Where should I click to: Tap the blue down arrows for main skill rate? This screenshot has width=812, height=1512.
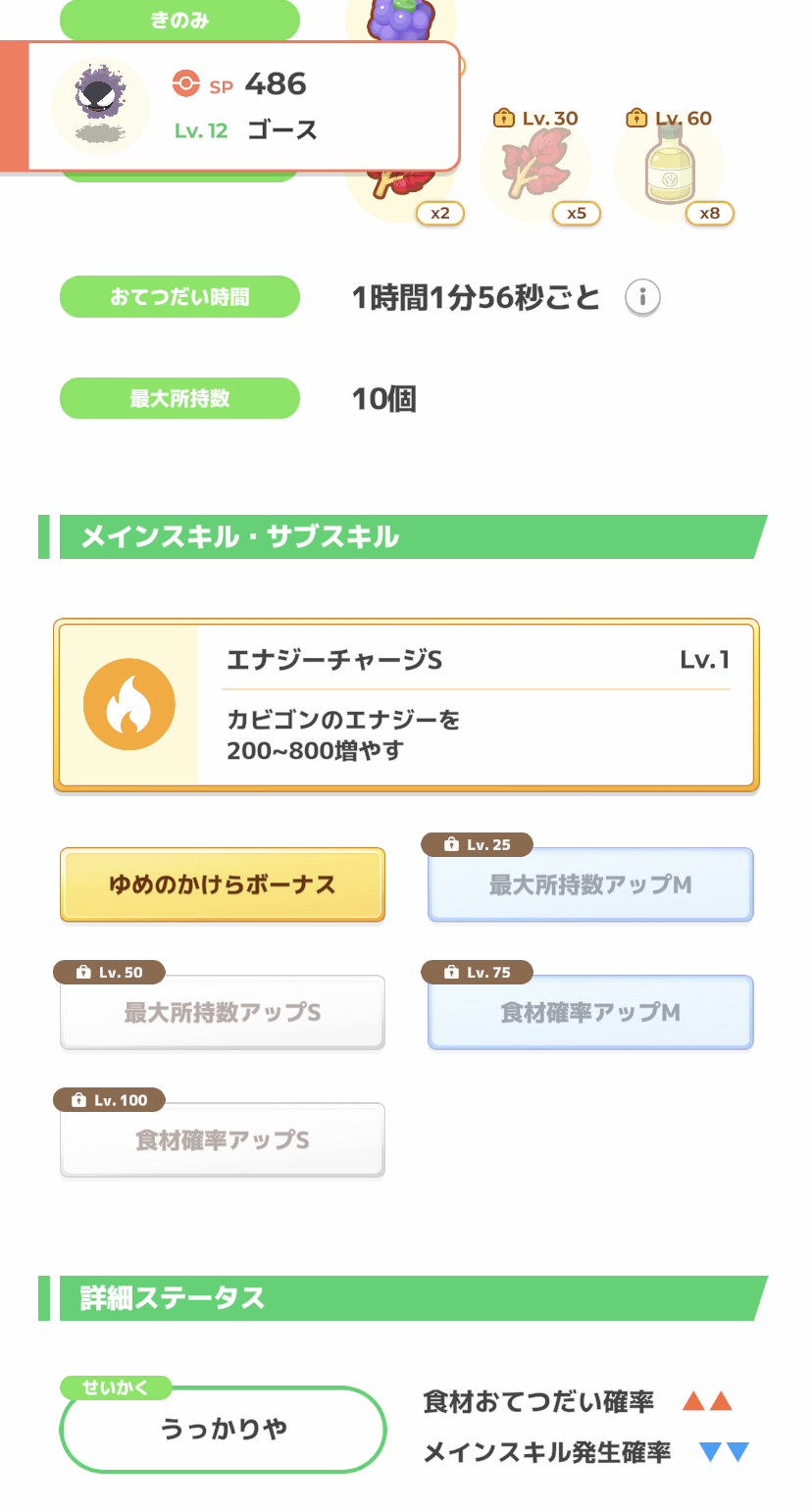tap(724, 1452)
